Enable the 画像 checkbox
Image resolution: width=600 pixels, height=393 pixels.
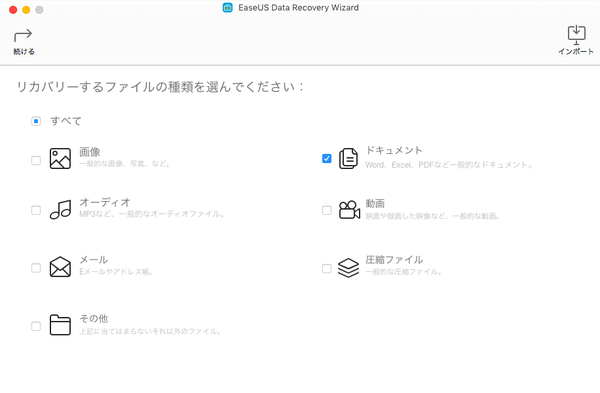36,160
